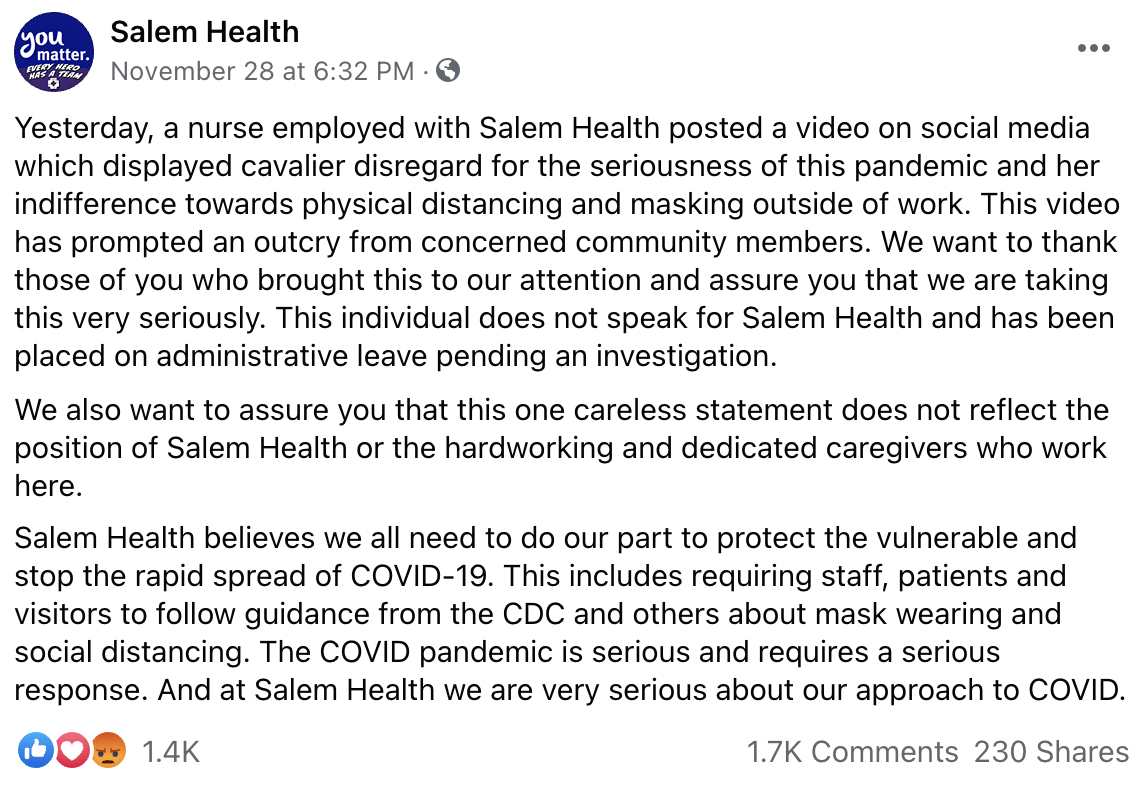Open the Salem Health profile picture

pyautogui.click(x=54, y=52)
